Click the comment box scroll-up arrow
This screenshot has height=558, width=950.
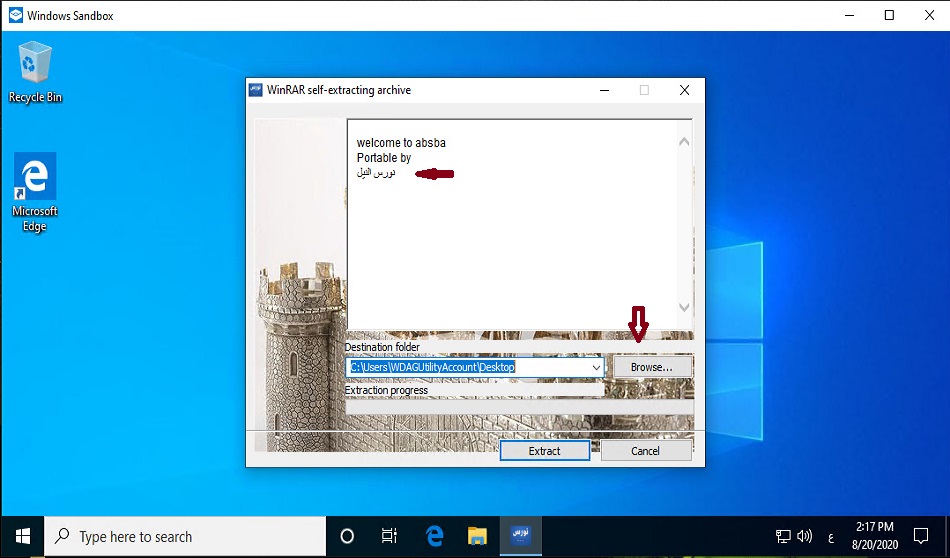click(x=684, y=142)
